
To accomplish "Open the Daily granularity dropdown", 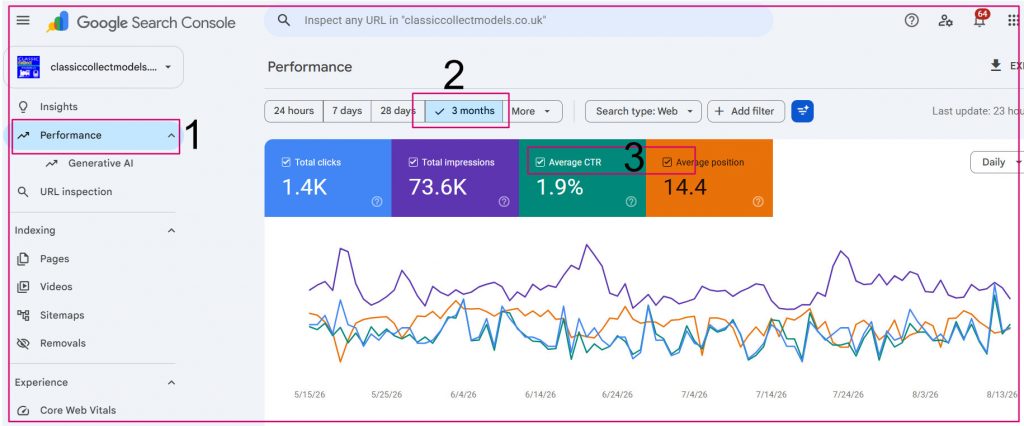I will coord(999,162).
